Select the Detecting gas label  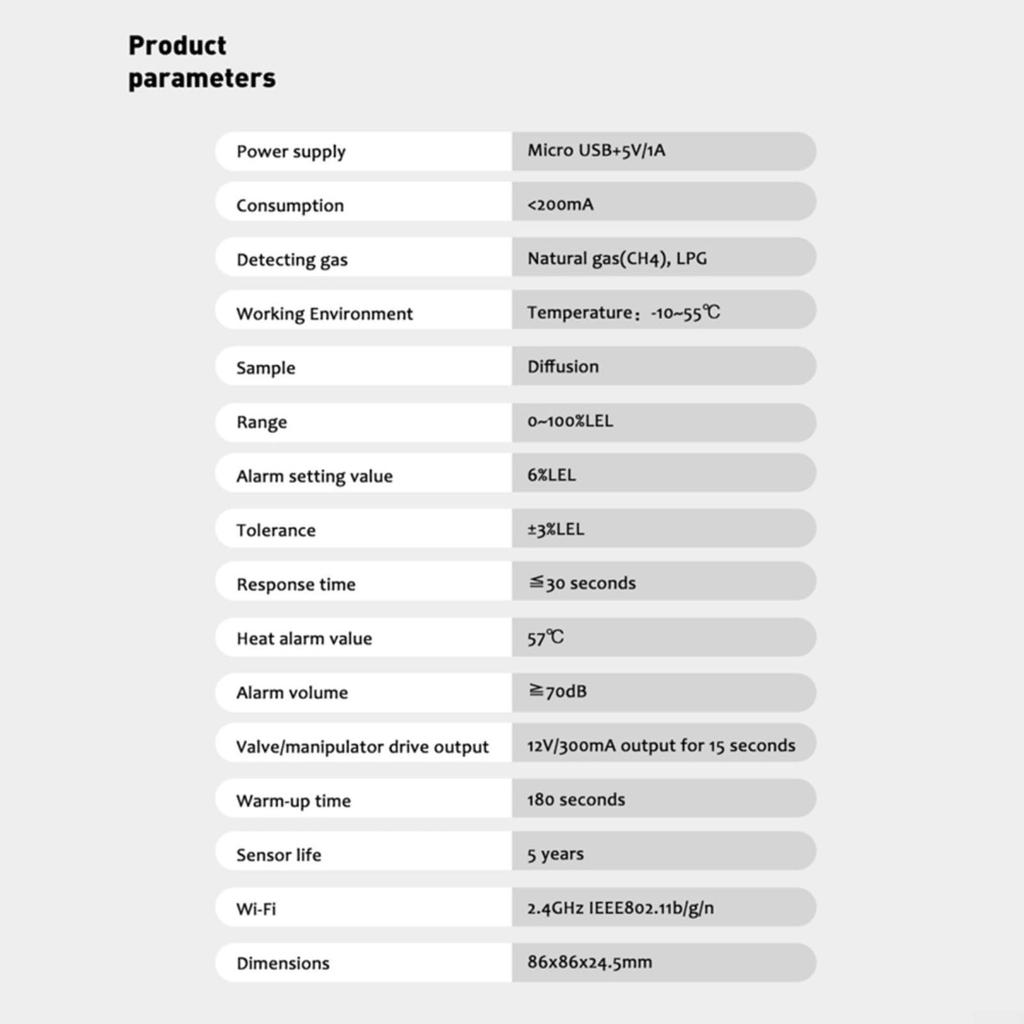(292, 260)
